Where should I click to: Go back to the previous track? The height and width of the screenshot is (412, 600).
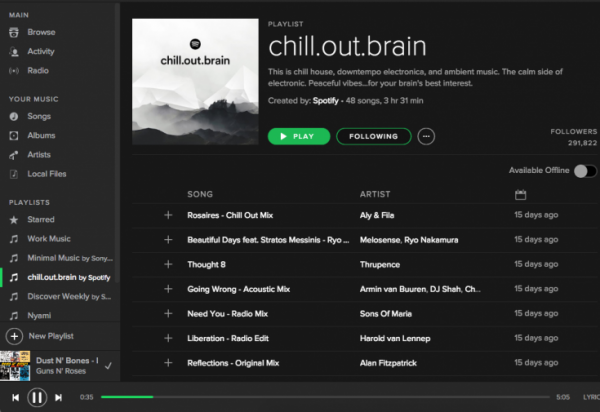(x=15, y=397)
